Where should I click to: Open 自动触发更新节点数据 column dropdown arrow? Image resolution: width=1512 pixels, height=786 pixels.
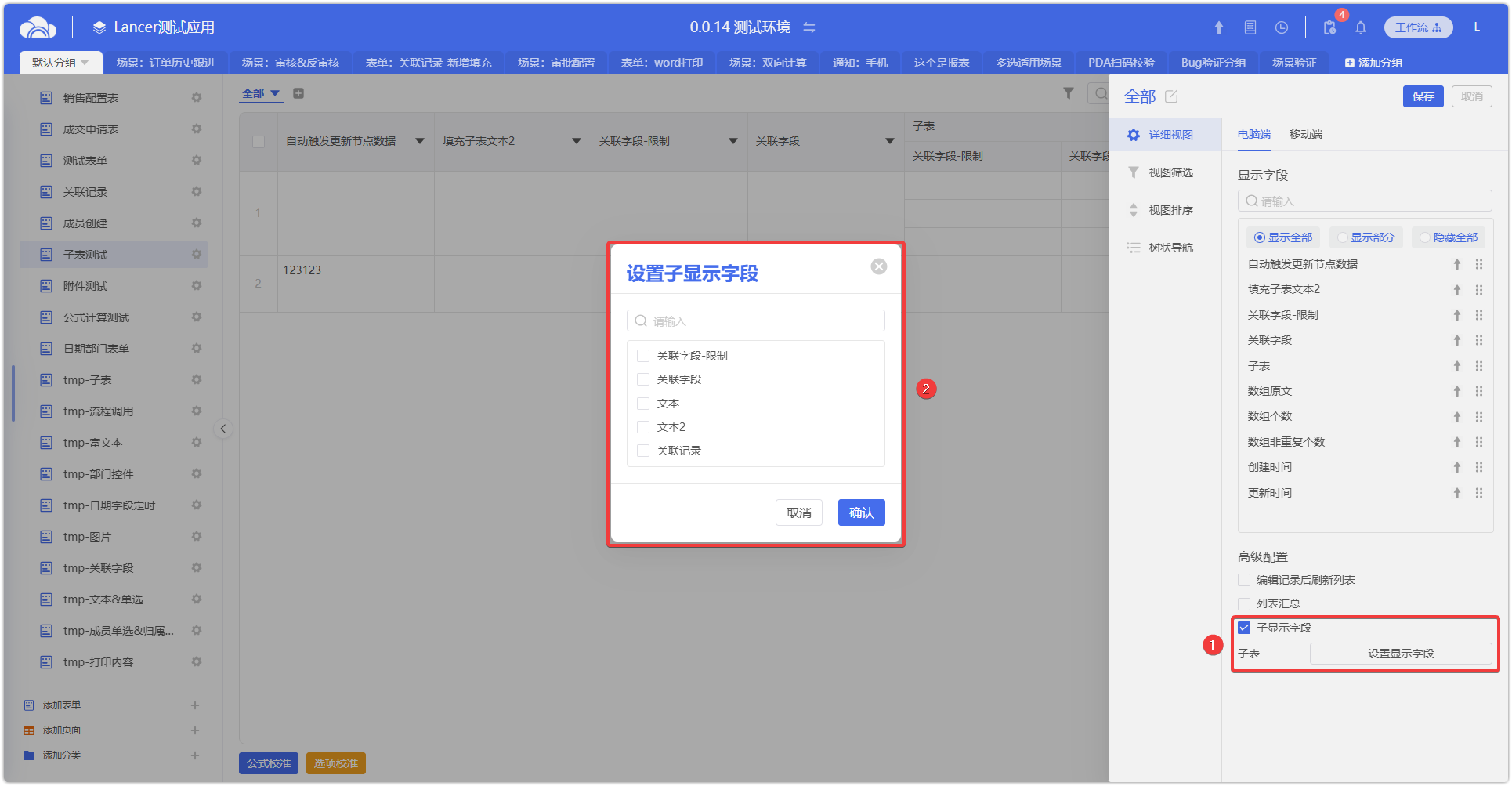(420, 141)
